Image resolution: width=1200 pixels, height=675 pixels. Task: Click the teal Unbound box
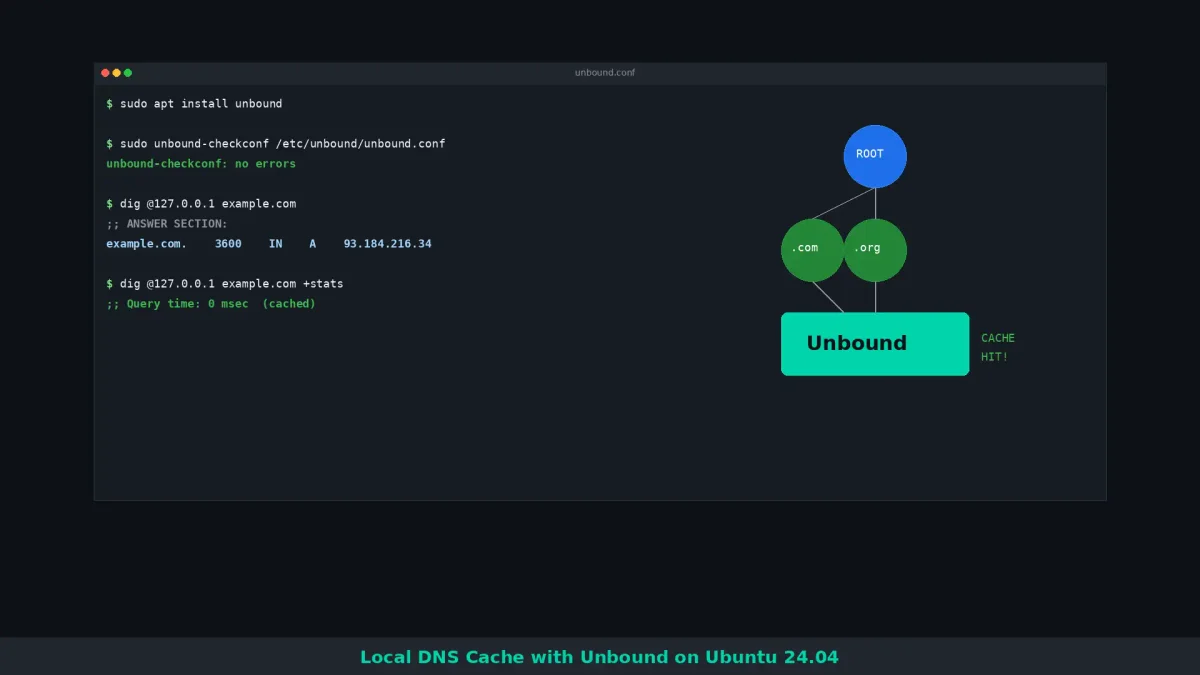point(875,344)
